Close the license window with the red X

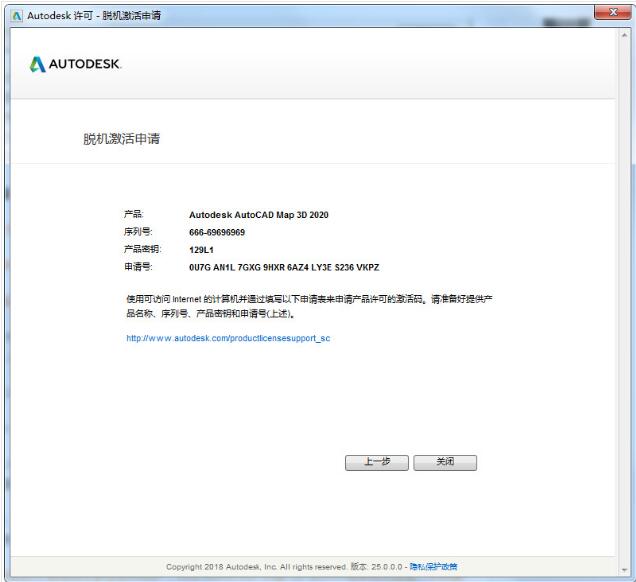[611, 12]
